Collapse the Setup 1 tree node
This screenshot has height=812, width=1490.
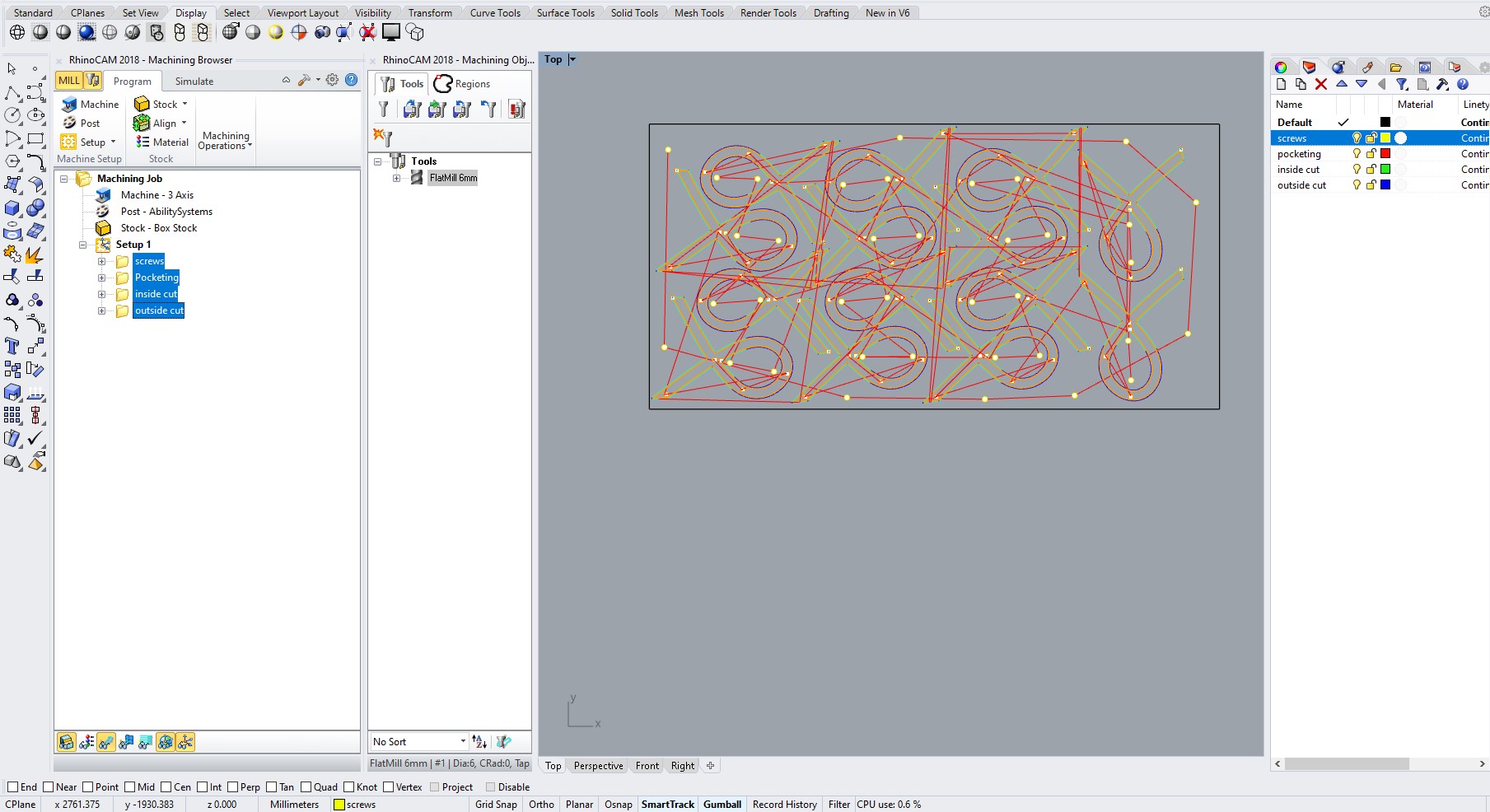(82, 245)
